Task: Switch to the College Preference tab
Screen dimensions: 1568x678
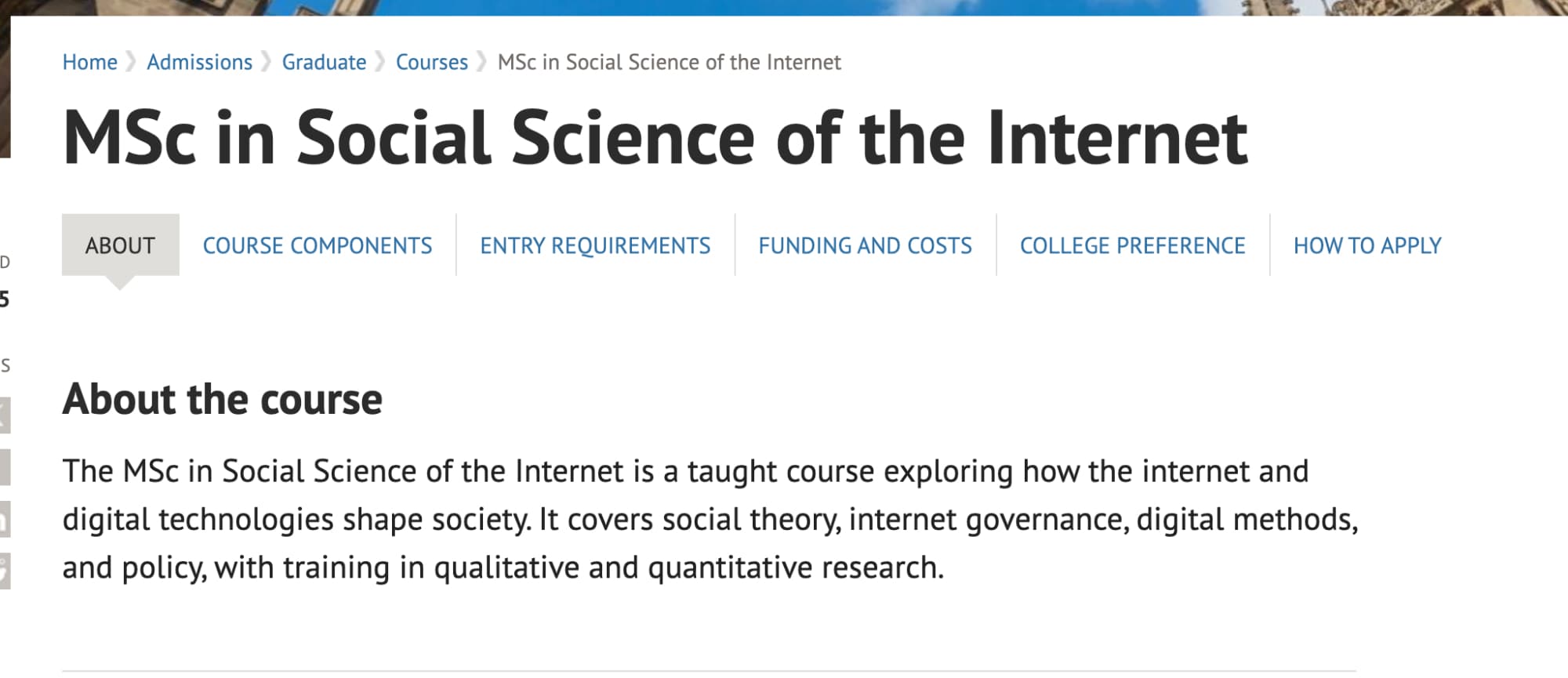Action: click(x=1132, y=245)
